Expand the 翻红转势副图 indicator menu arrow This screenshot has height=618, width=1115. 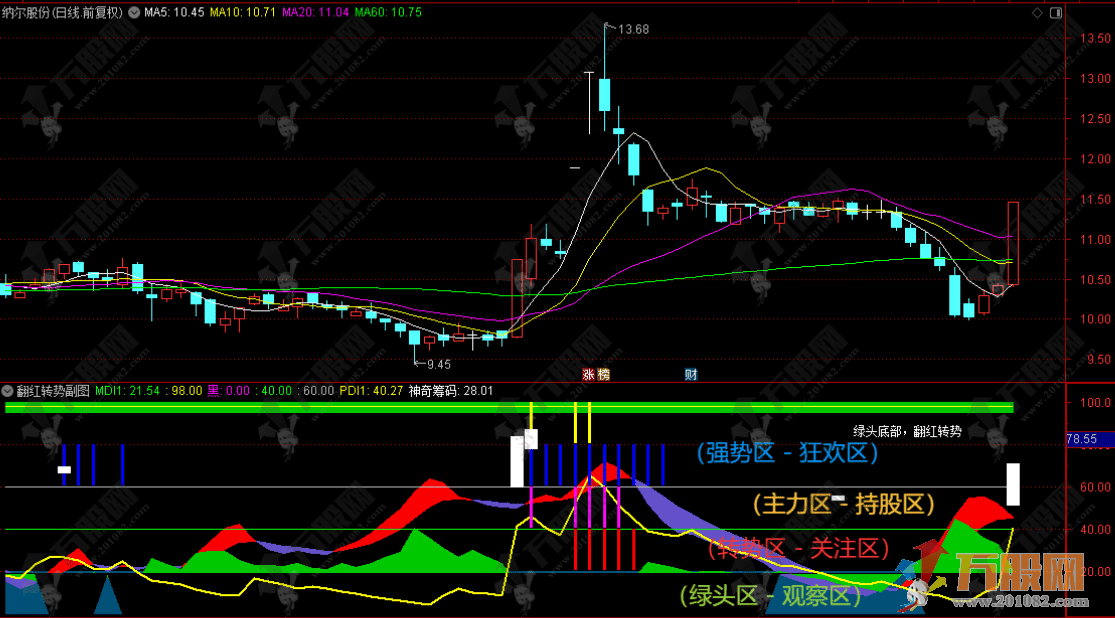coord(9,391)
